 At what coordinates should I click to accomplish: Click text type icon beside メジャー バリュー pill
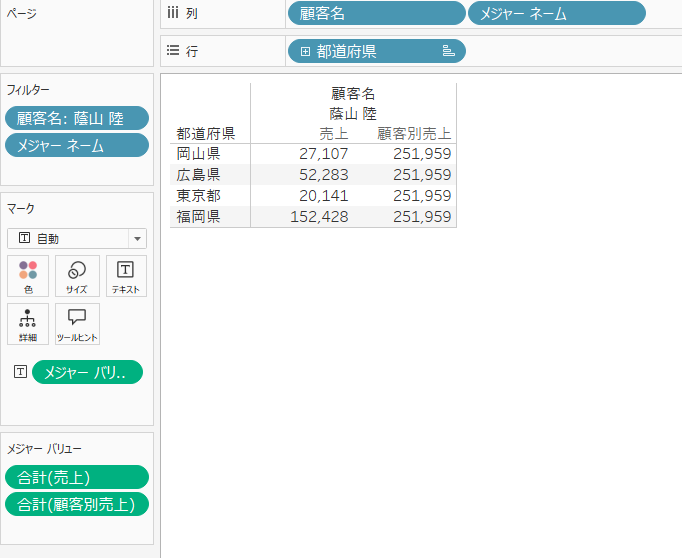point(20,372)
